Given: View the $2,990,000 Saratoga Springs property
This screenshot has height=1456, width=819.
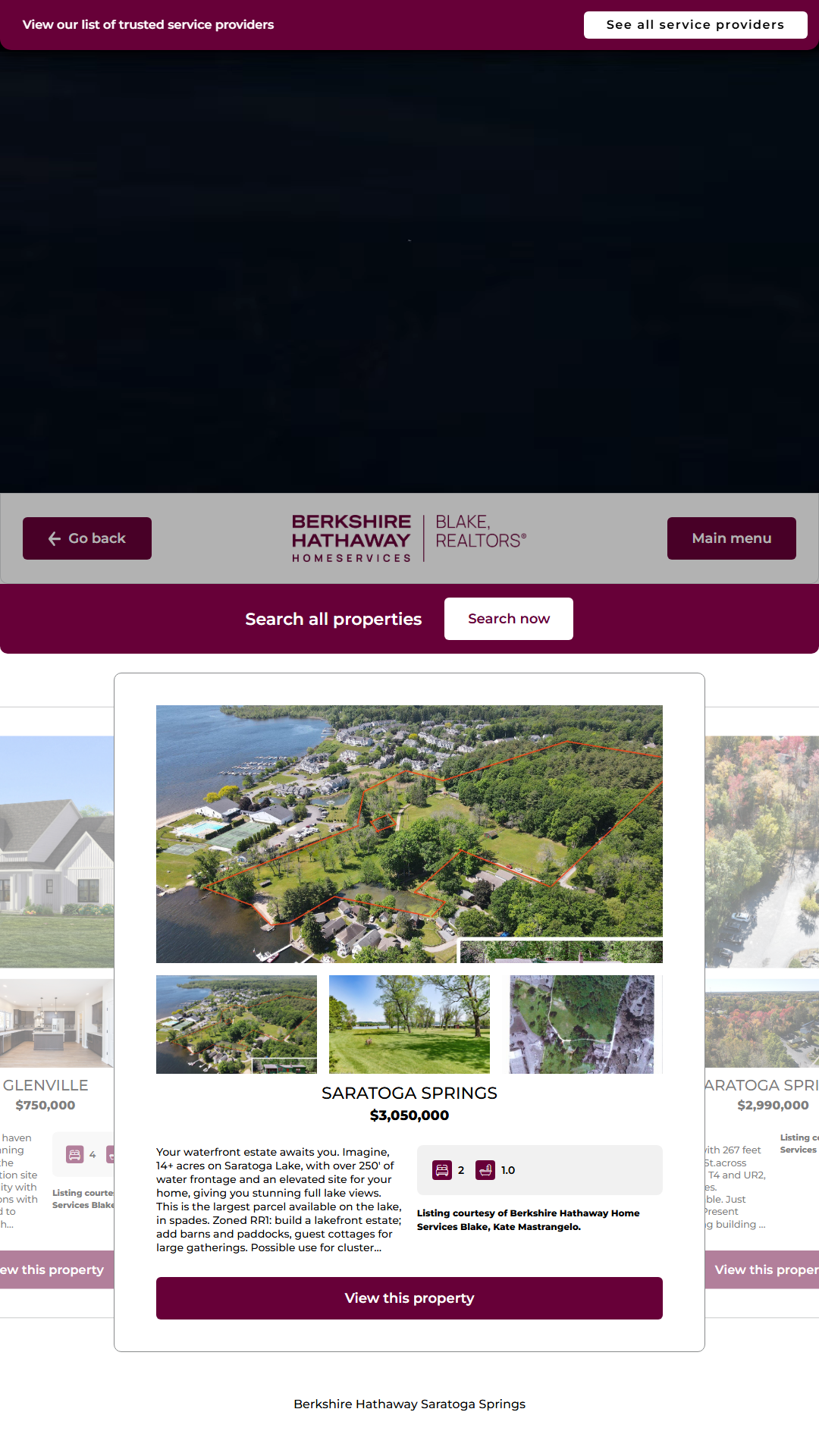Looking at the screenshot, I should pyautogui.click(x=762, y=1269).
